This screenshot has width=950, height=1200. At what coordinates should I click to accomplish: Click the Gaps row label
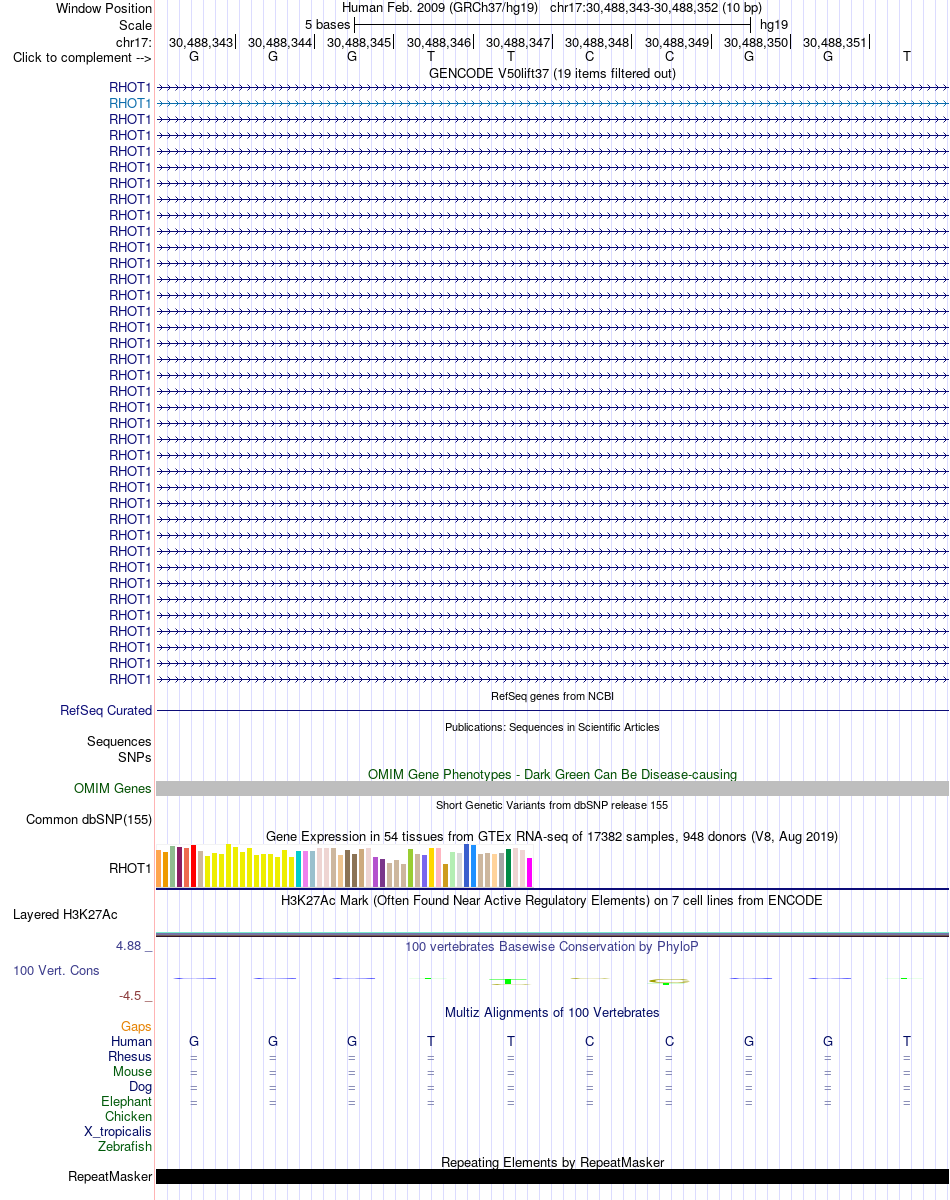click(x=136, y=1026)
